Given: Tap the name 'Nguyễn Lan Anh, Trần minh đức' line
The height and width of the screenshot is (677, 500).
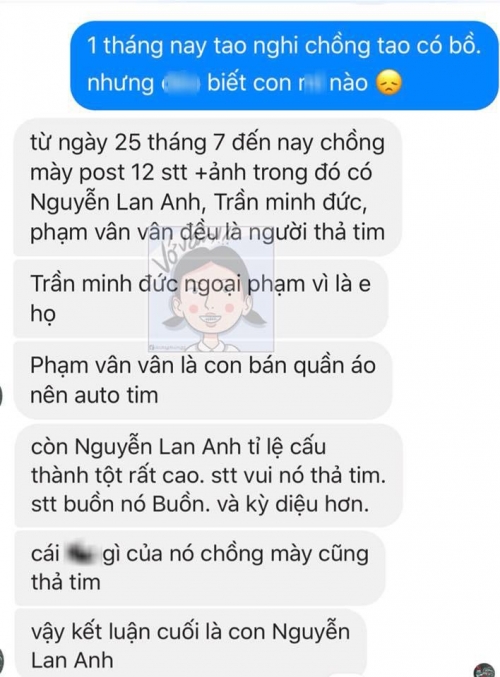Looking at the screenshot, I should pos(199,202).
